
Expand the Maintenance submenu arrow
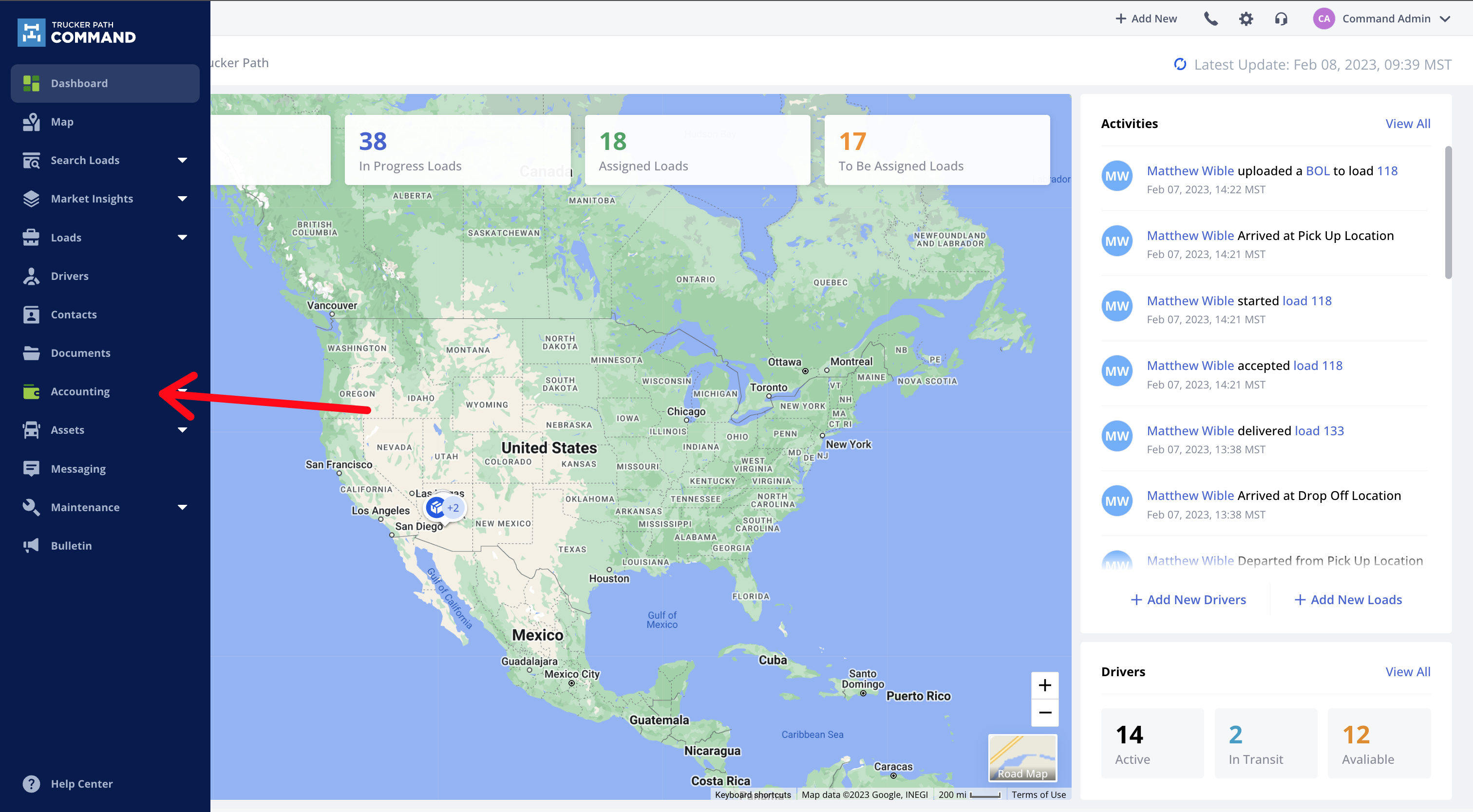coord(182,507)
